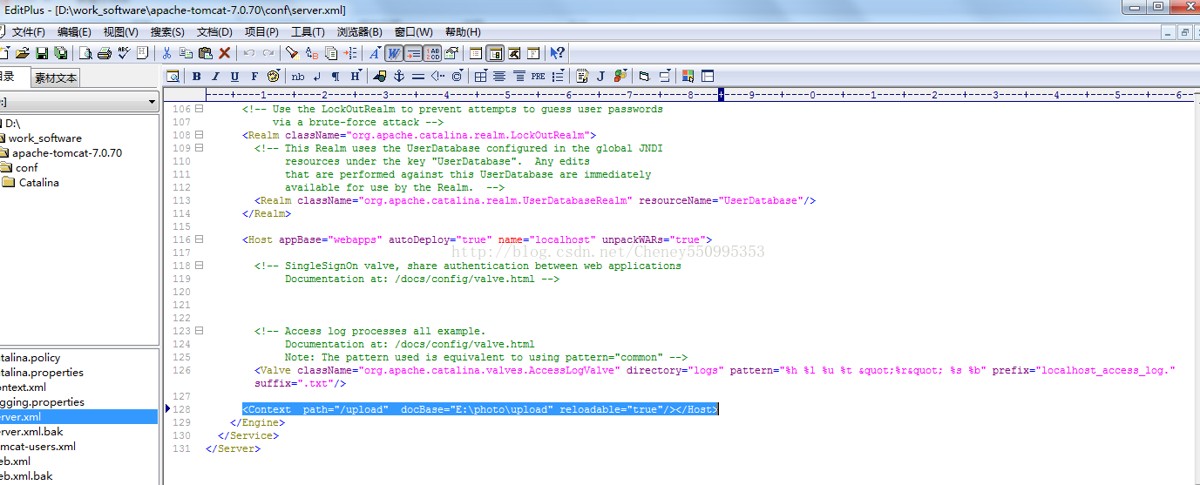1200x485 pixels.
Task: Click the red X Delete icon
Action: [x=224, y=53]
